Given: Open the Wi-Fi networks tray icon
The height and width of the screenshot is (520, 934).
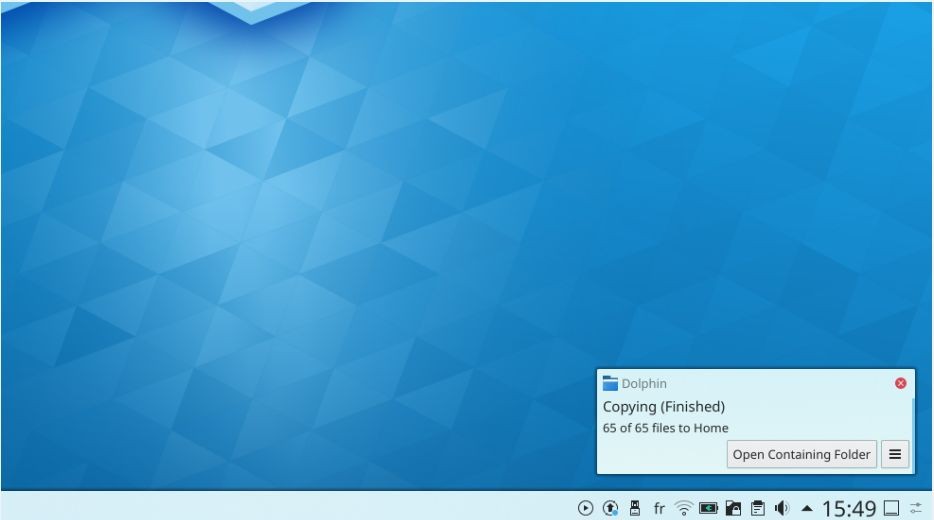Looking at the screenshot, I should coord(684,508).
